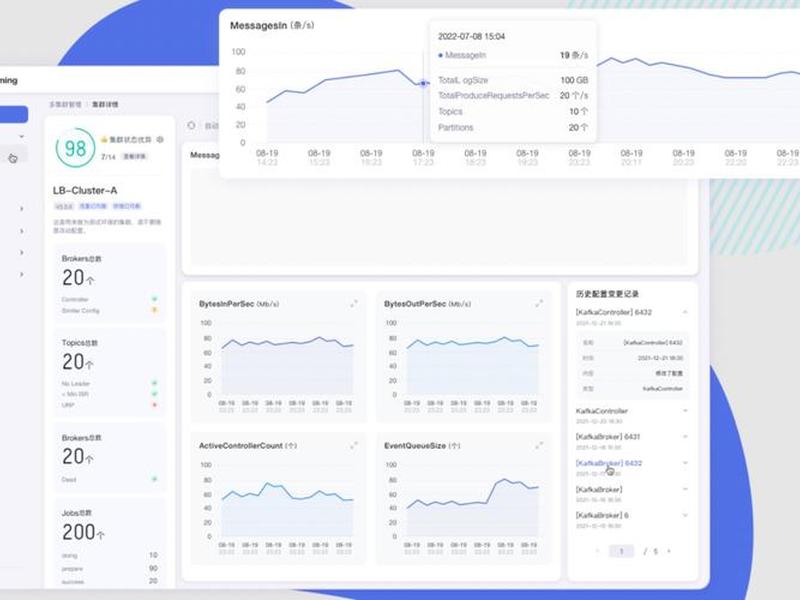Click the ActiveControllerCount chart title
The width and height of the screenshot is (800, 600).
tap(248, 446)
